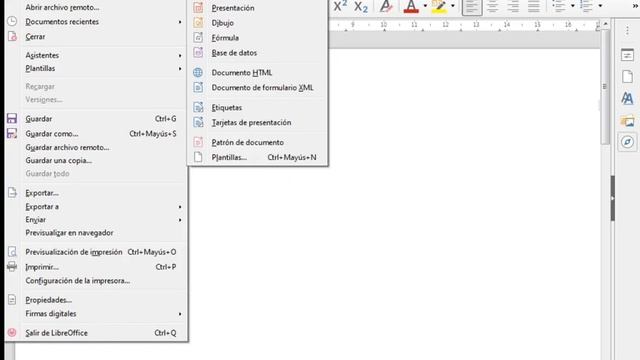640x360 pixels.
Task: Click the Guardar como icon
Action: (12, 133)
